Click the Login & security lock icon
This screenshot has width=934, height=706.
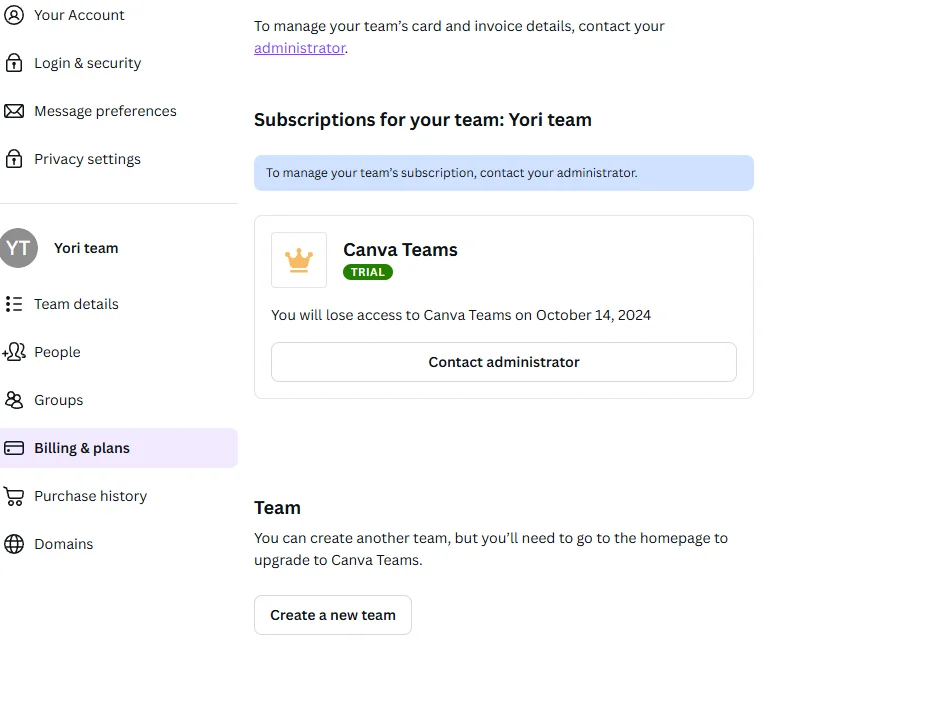[14, 63]
